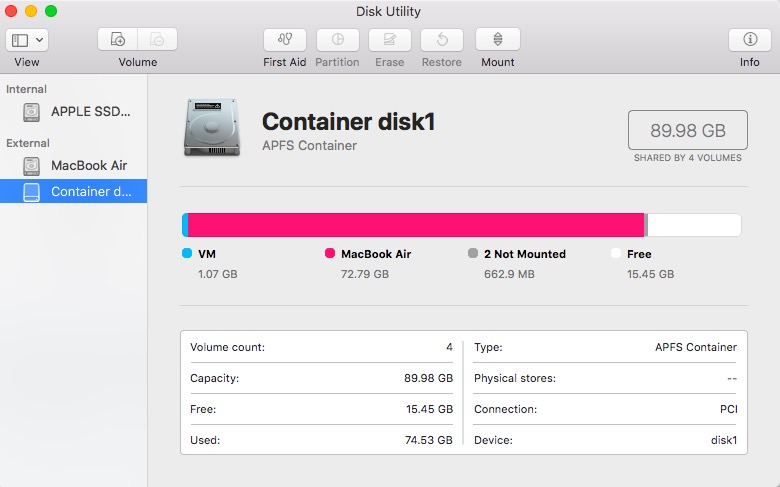Click the pink MacBook Air usage bar segment
Screen dimensions: 780x487
click(416, 225)
